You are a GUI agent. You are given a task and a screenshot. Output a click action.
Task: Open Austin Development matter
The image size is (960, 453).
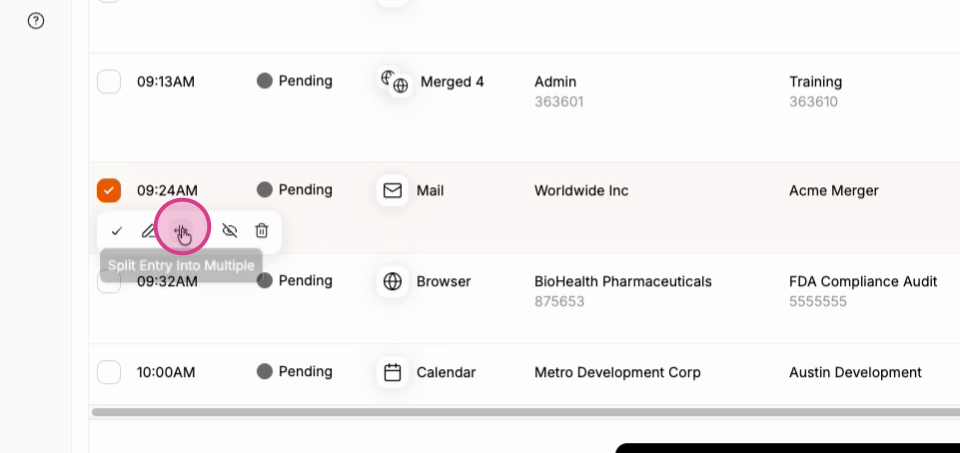855,372
